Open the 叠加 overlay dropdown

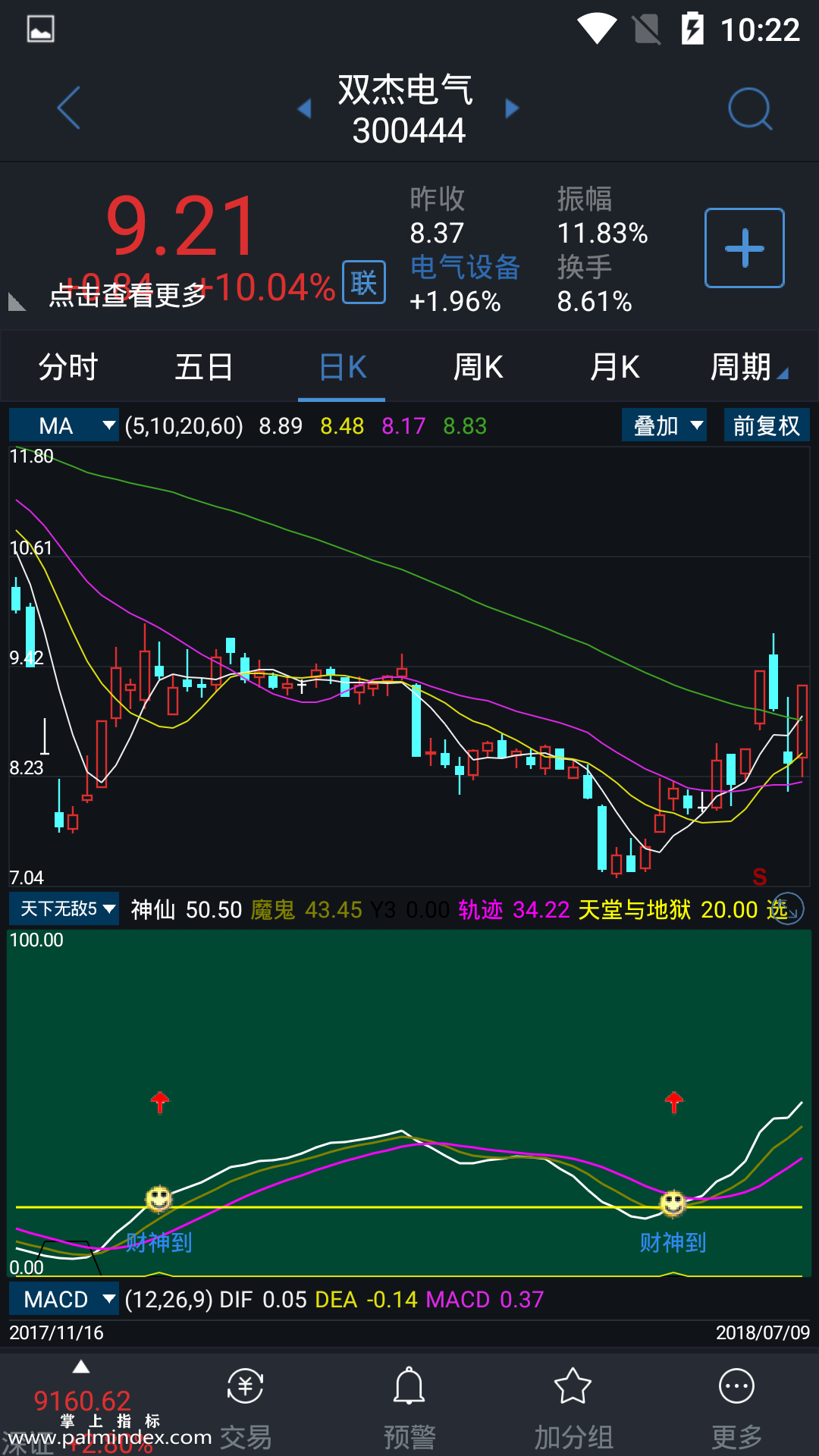664,425
